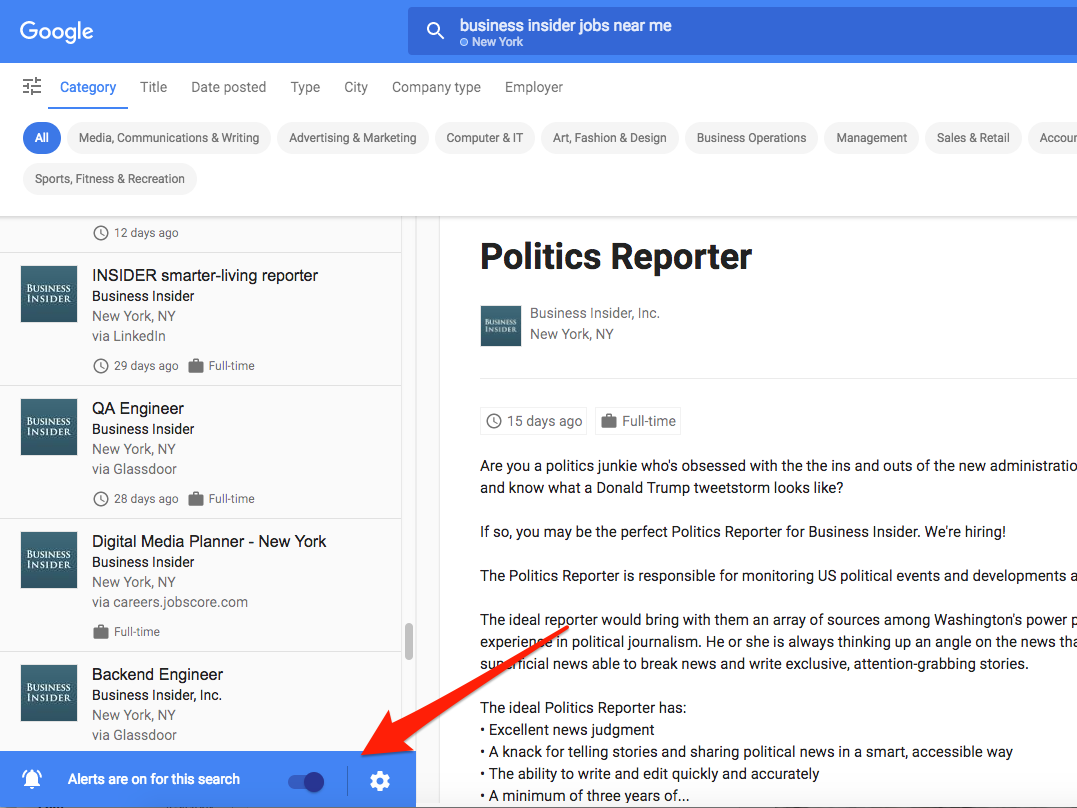Screen dimensions: 1077x808
Task: Click the search box with job query
Action: (x=742, y=31)
